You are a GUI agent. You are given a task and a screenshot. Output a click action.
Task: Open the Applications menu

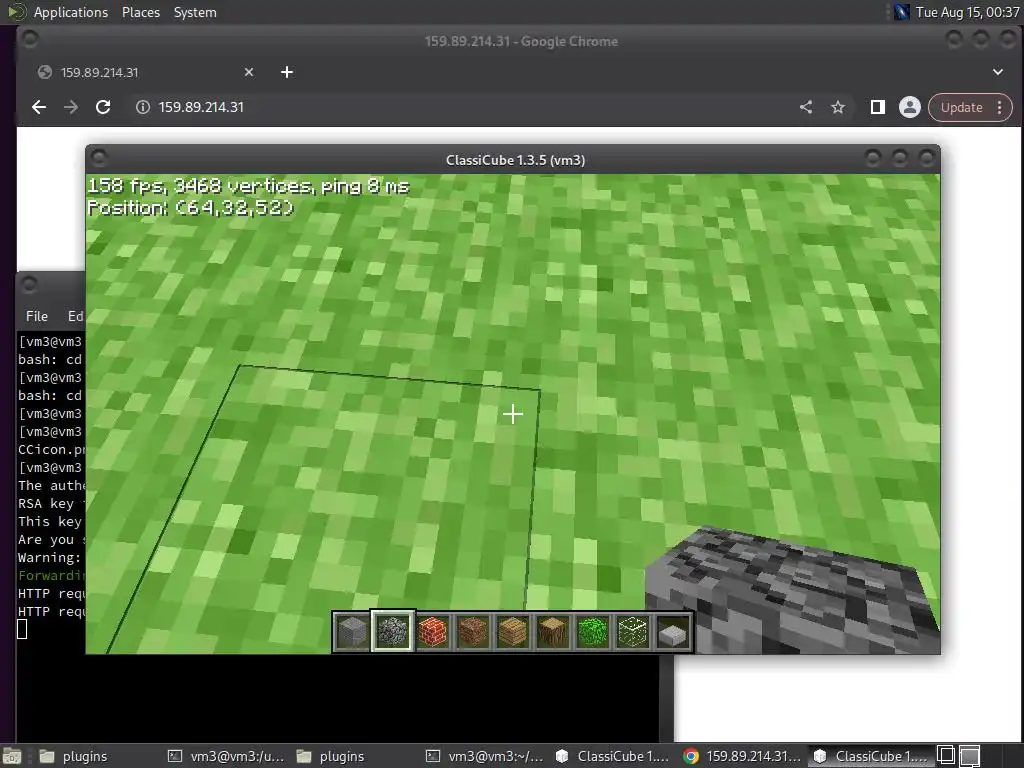(71, 12)
